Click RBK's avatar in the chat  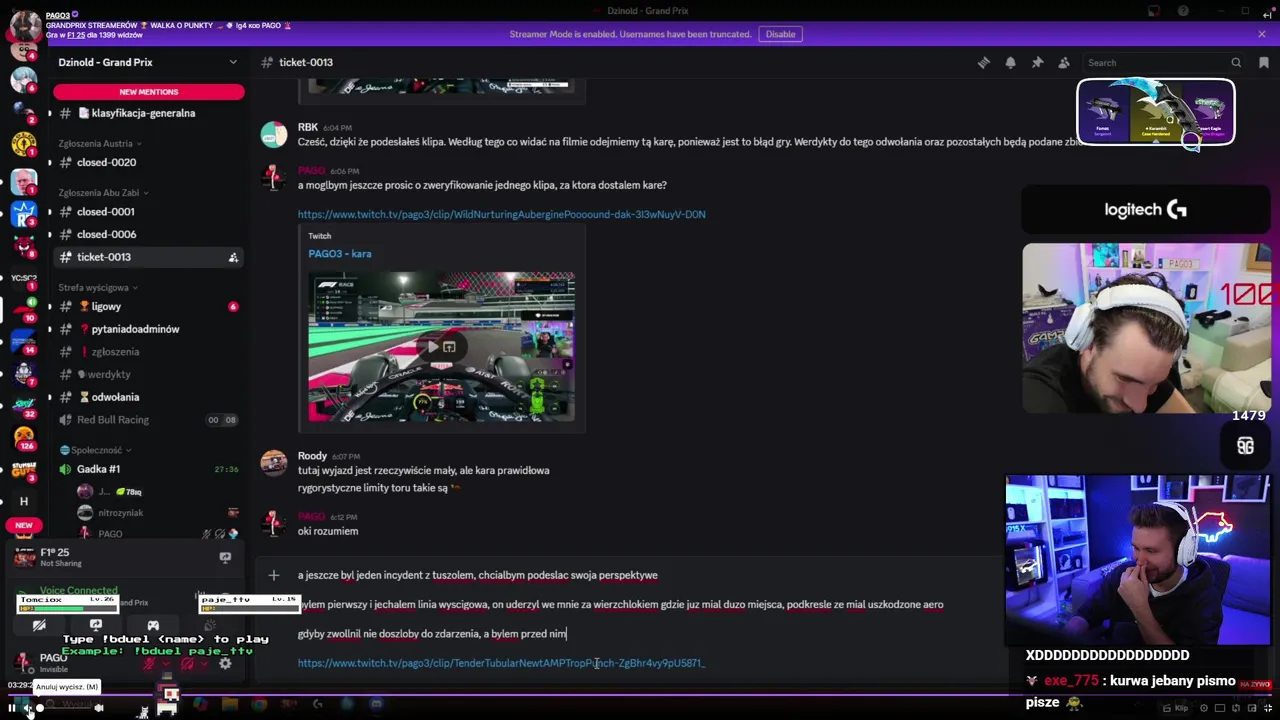274,134
